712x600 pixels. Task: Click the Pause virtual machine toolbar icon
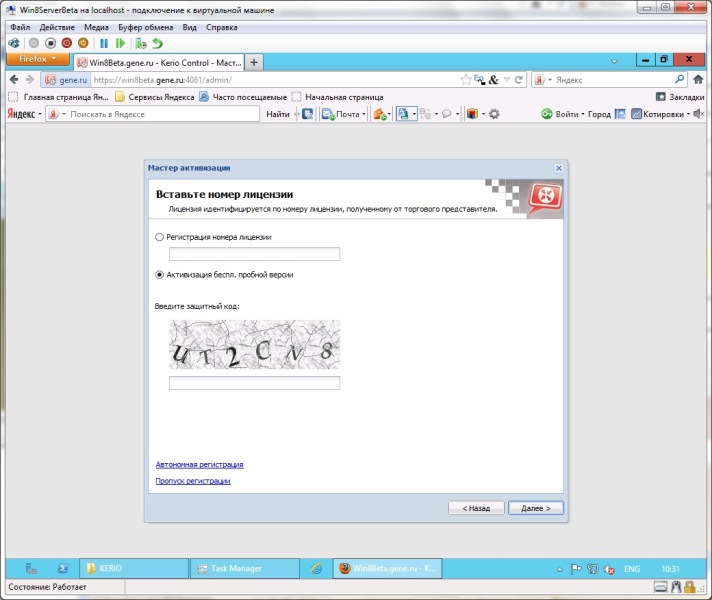click(x=104, y=43)
